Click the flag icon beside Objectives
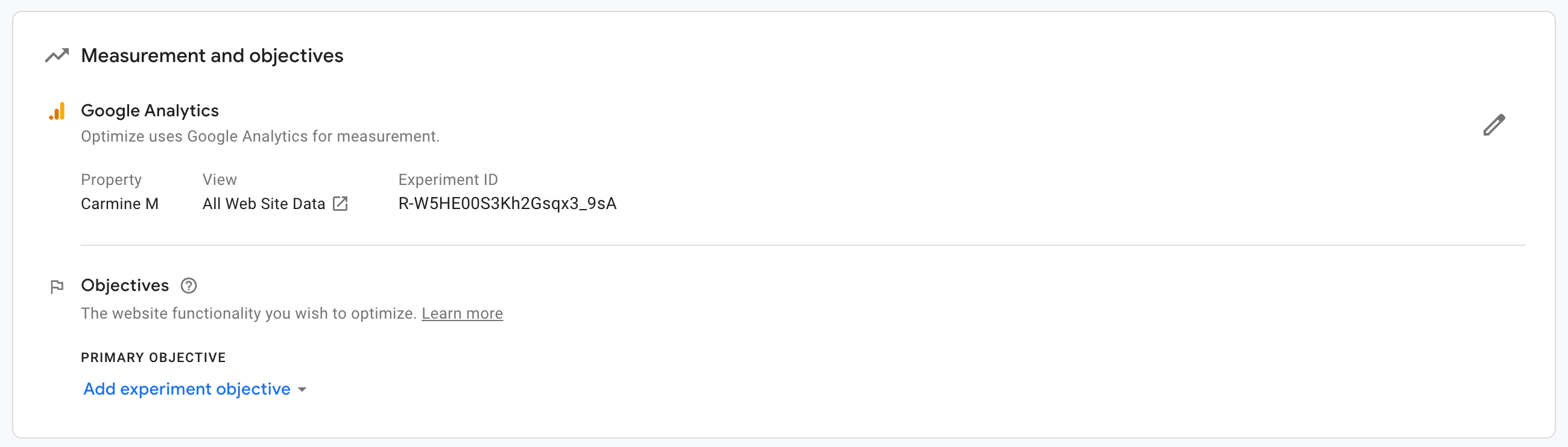 (x=57, y=286)
